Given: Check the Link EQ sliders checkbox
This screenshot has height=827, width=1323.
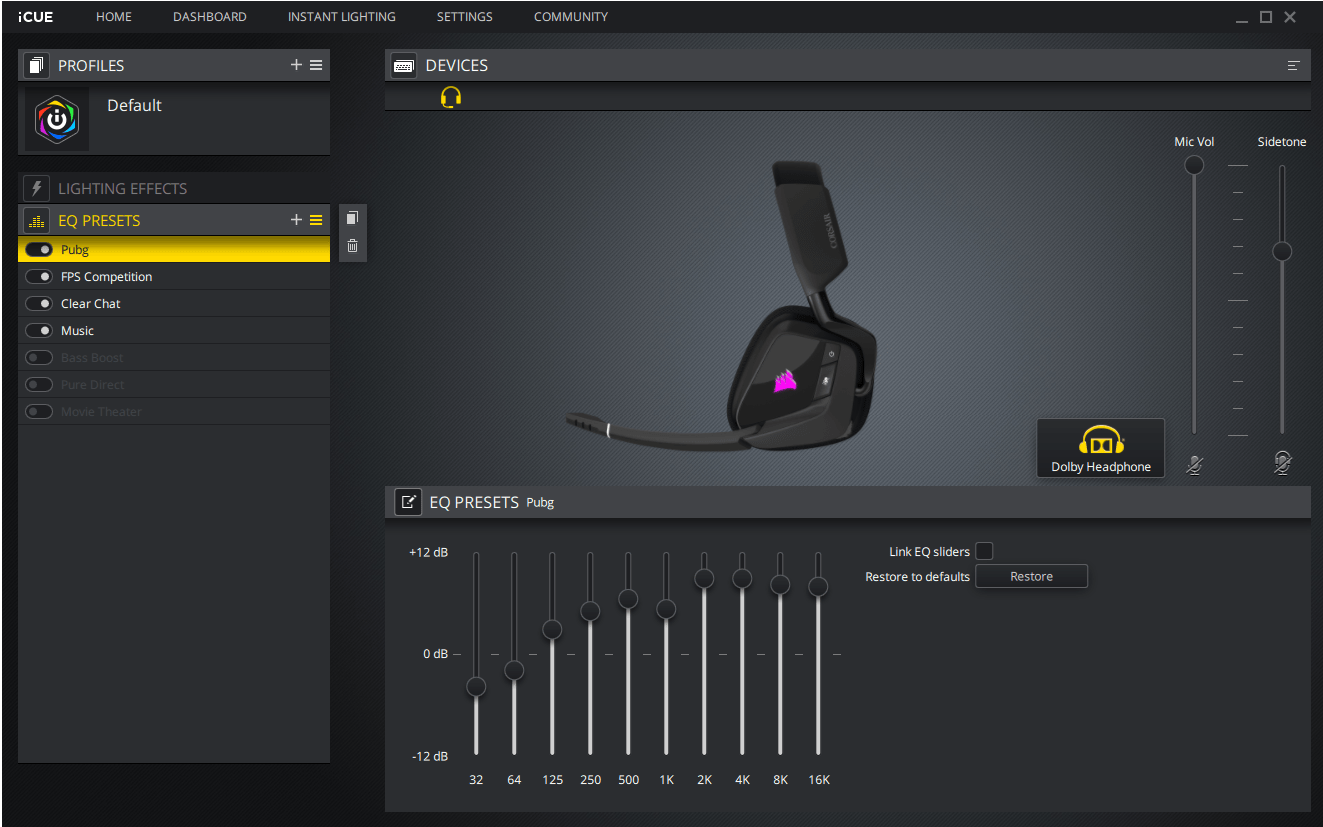Looking at the screenshot, I should (984, 551).
